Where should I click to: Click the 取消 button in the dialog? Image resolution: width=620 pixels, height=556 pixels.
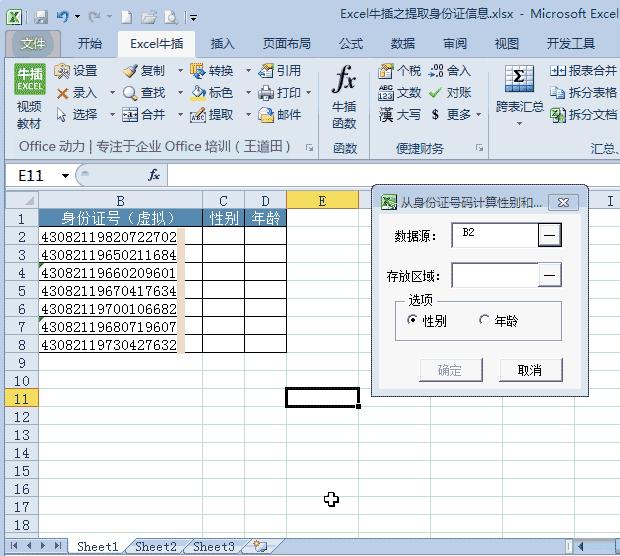point(531,370)
